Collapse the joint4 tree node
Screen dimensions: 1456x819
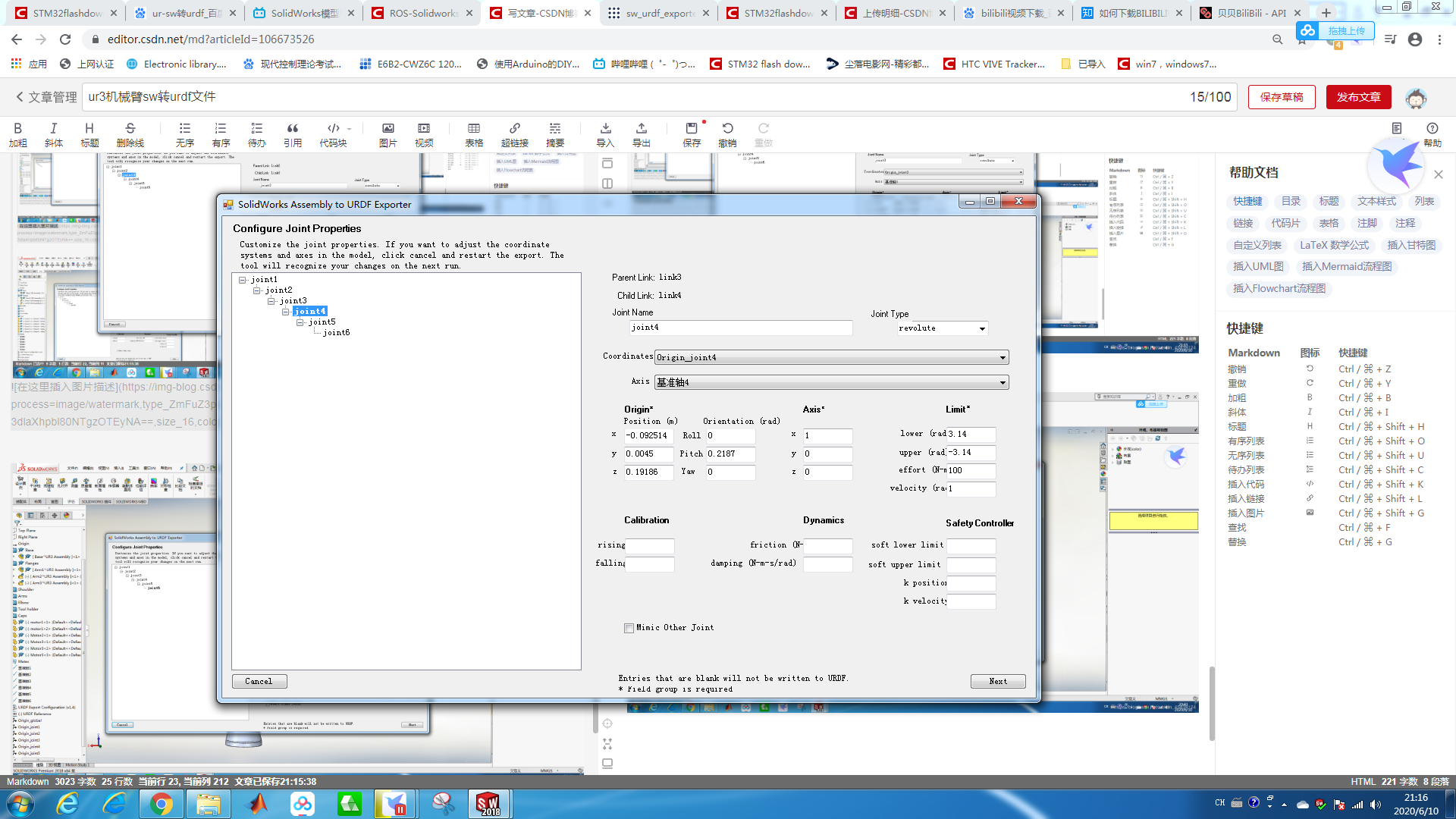pyautogui.click(x=286, y=312)
